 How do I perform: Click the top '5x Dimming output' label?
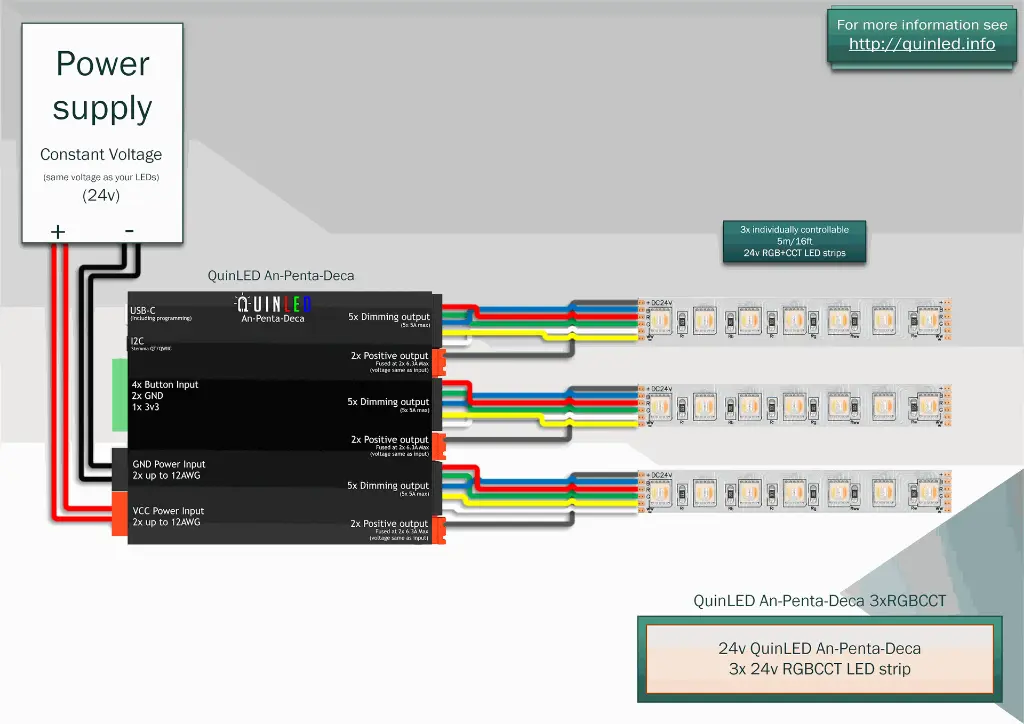click(x=389, y=317)
